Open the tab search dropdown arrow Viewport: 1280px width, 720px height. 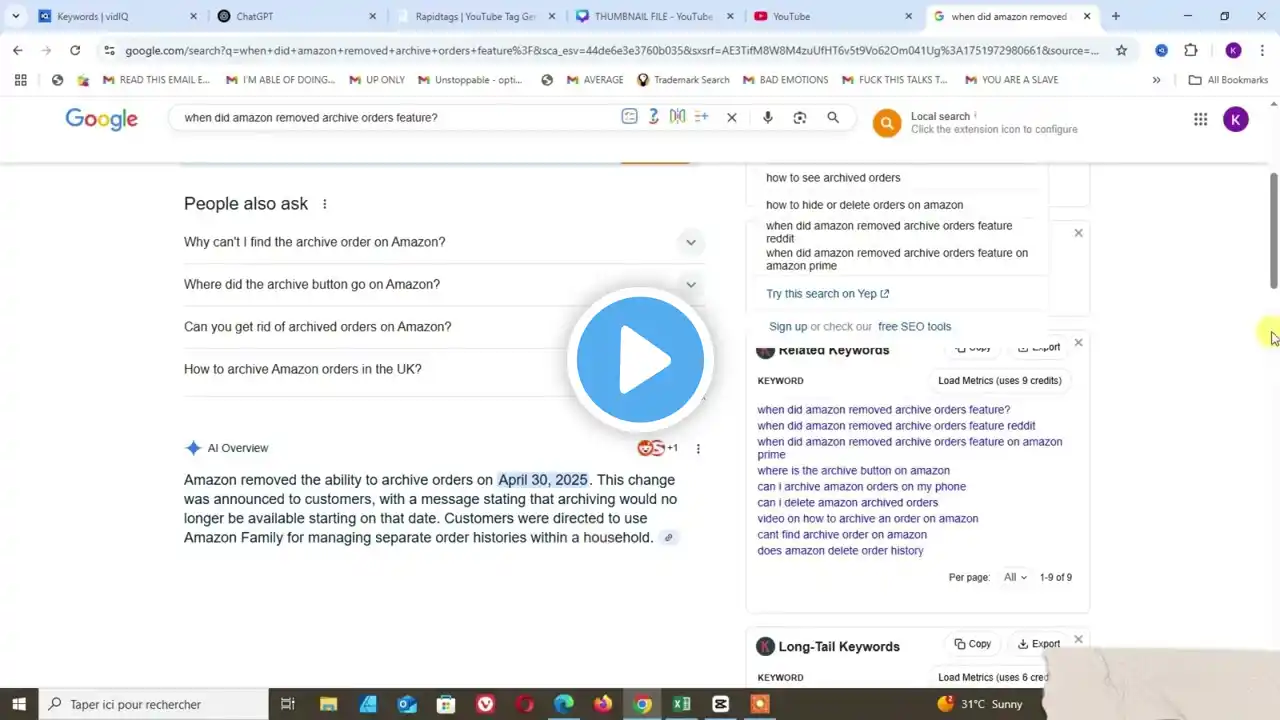pos(15,16)
